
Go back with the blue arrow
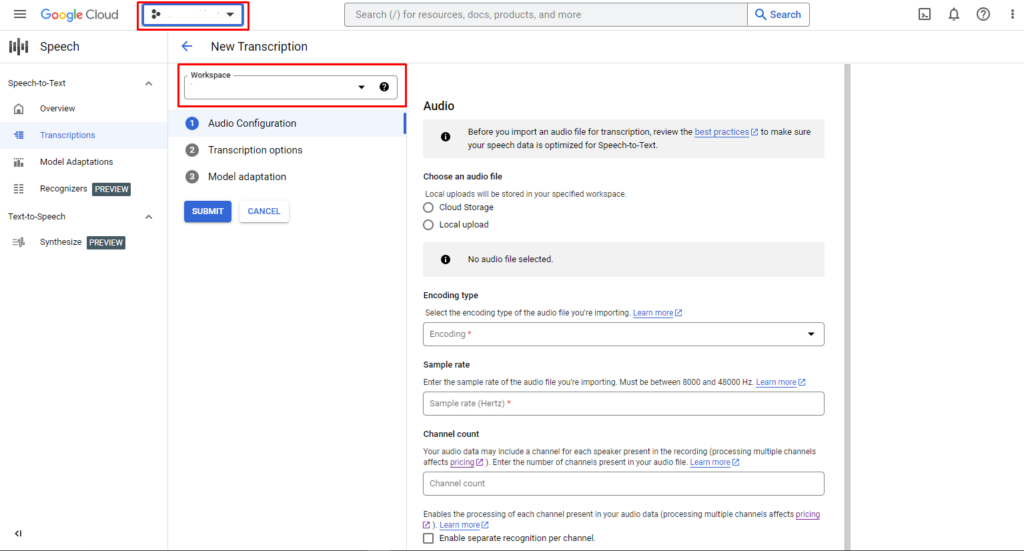coord(187,46)
